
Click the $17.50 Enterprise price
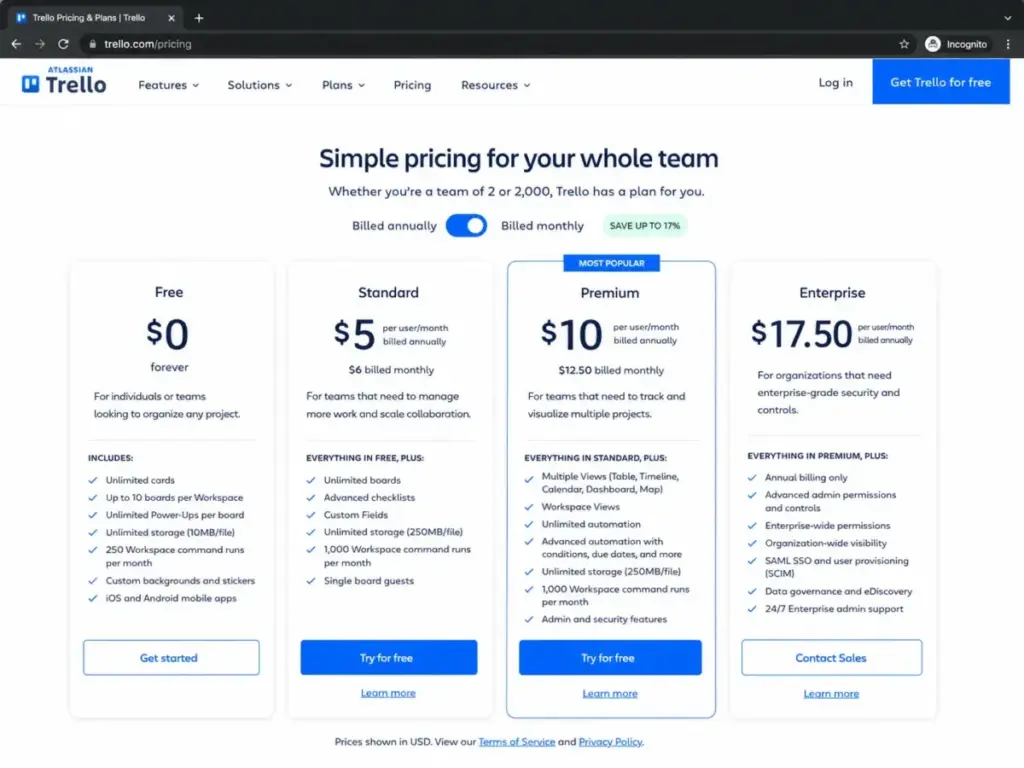801,334
